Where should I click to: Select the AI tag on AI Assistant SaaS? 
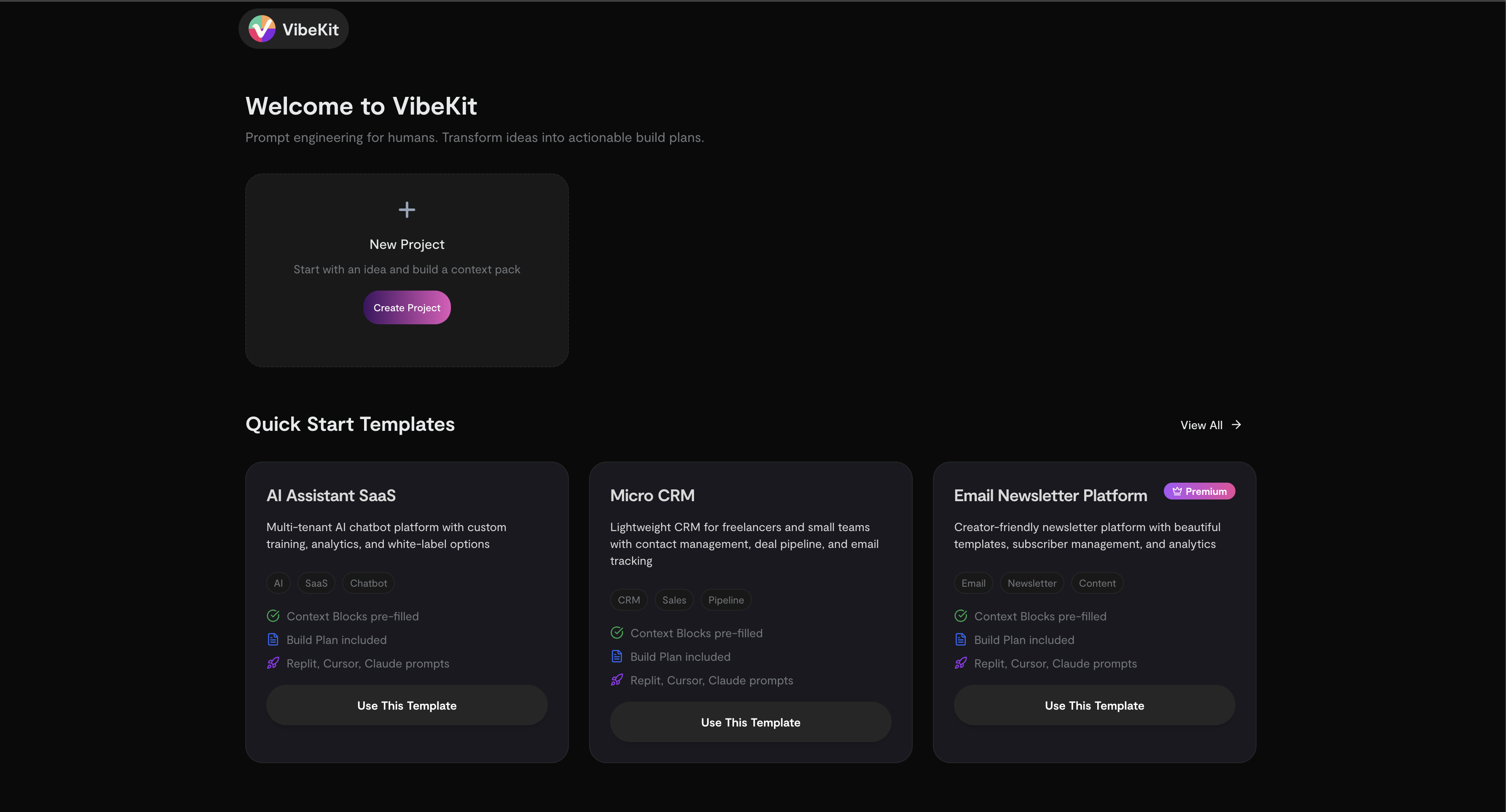278,582
